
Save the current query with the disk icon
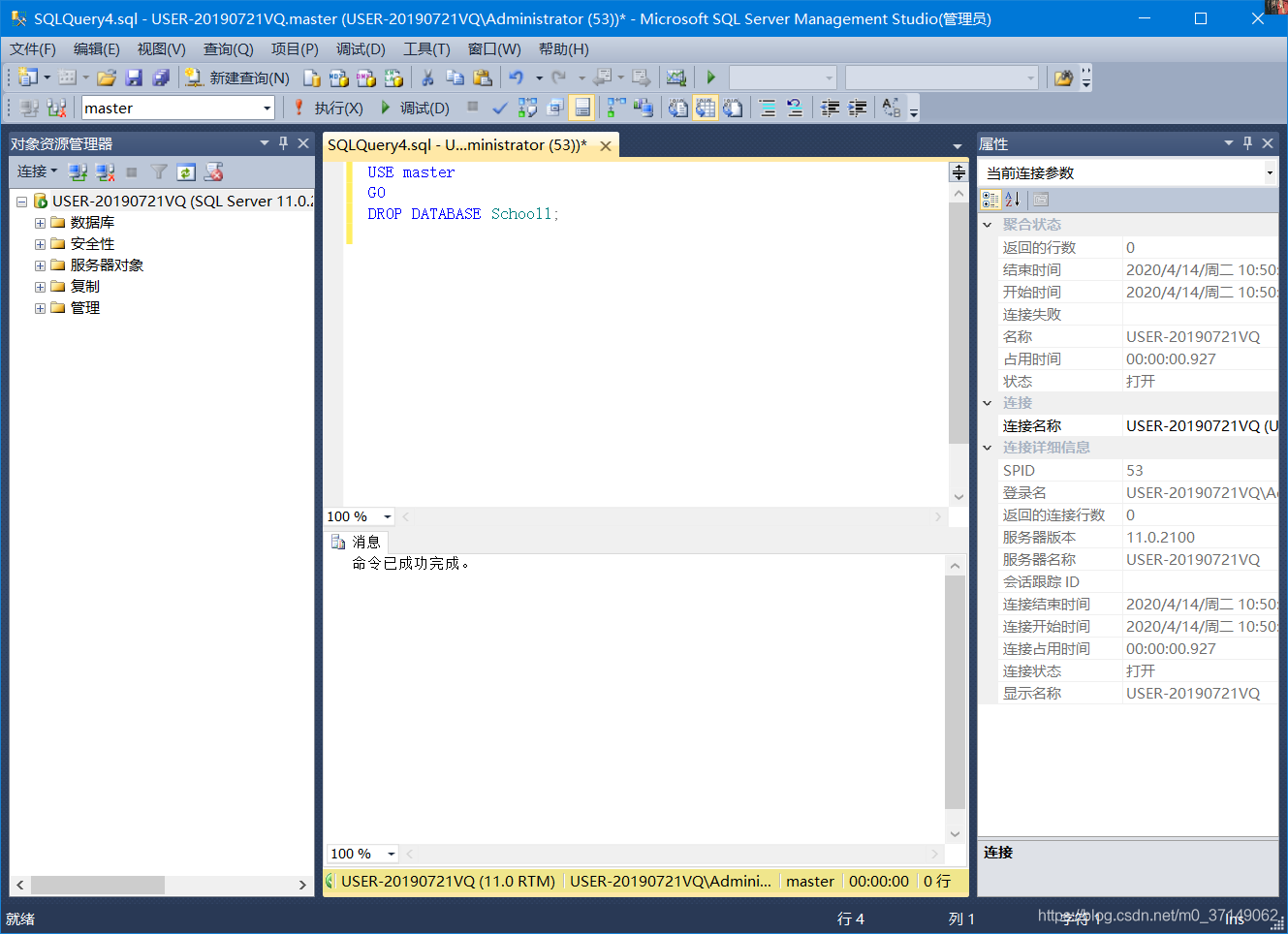pyautogui.click(x=134, y=78)
